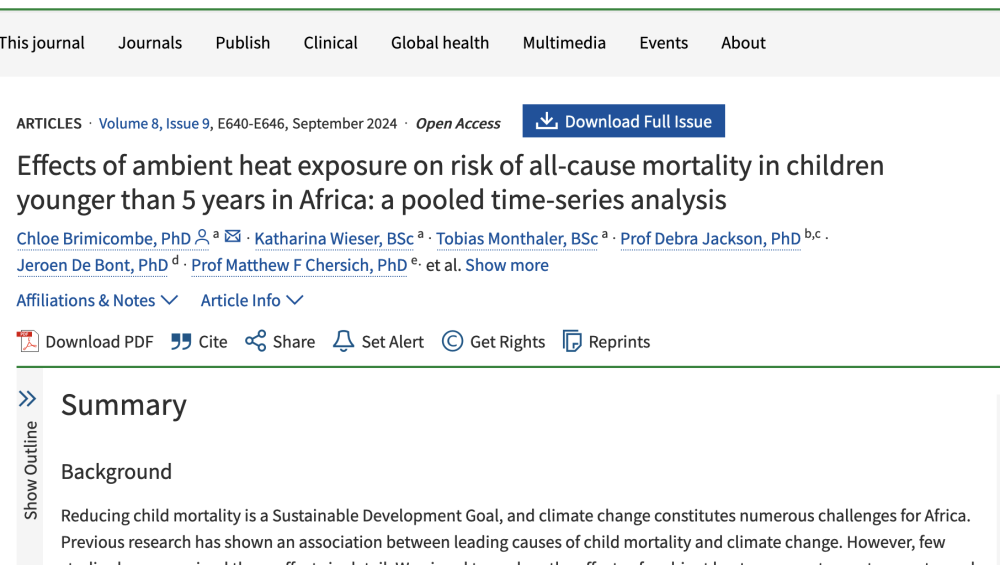Click the Download PDF icon

[x=28, y=342]
